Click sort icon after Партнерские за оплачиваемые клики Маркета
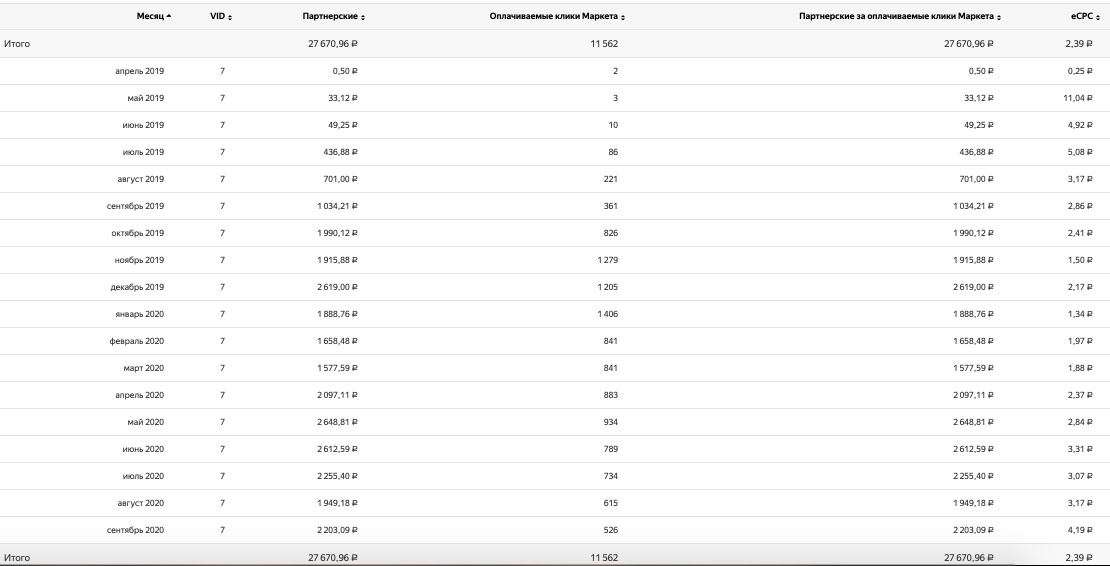Screen dimensions: 1110x566 coord(998,17)
